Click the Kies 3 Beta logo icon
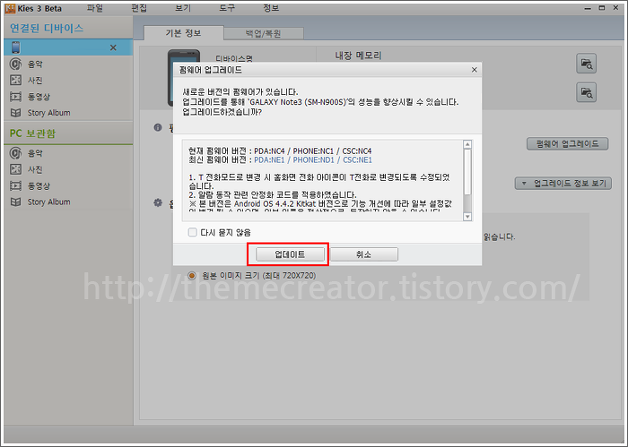 click(10, 8)
